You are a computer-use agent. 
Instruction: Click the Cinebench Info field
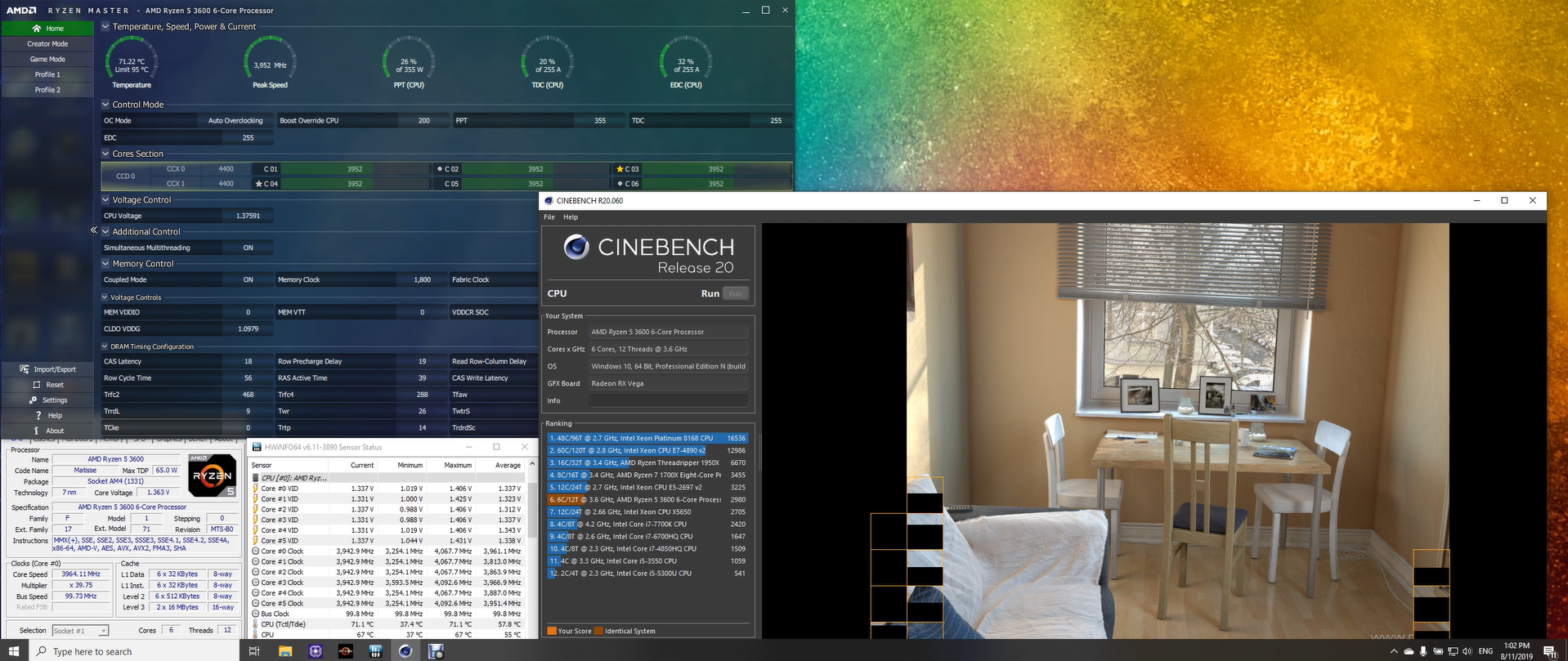[668, 400]
